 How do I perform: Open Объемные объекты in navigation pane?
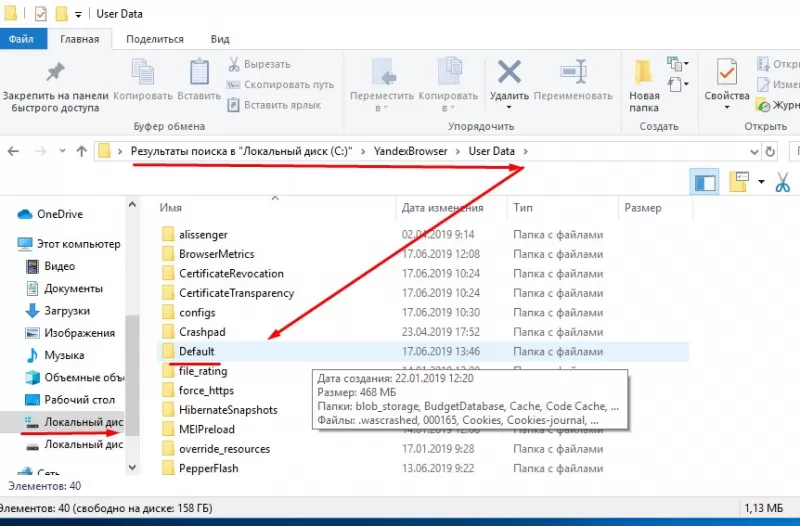pos(74,378)
